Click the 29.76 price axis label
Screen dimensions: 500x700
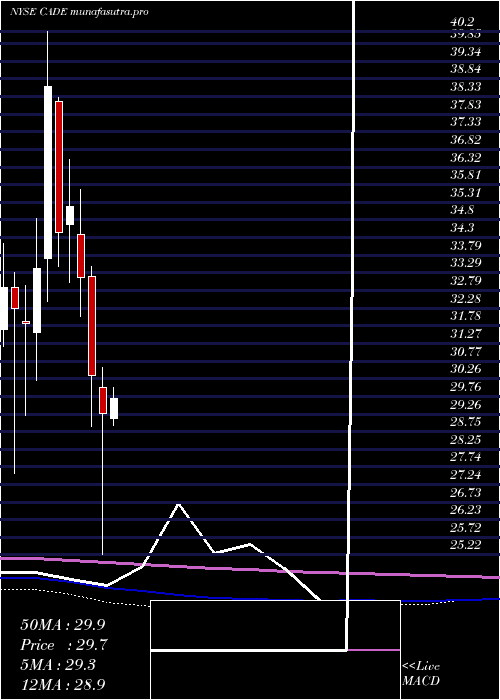(465, 387)
